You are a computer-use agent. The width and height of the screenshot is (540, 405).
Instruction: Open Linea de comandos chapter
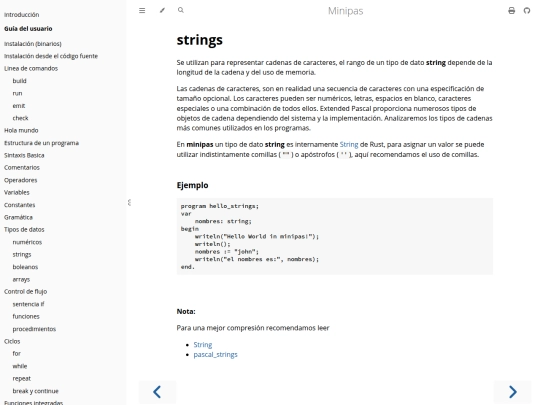click(31, 69)
